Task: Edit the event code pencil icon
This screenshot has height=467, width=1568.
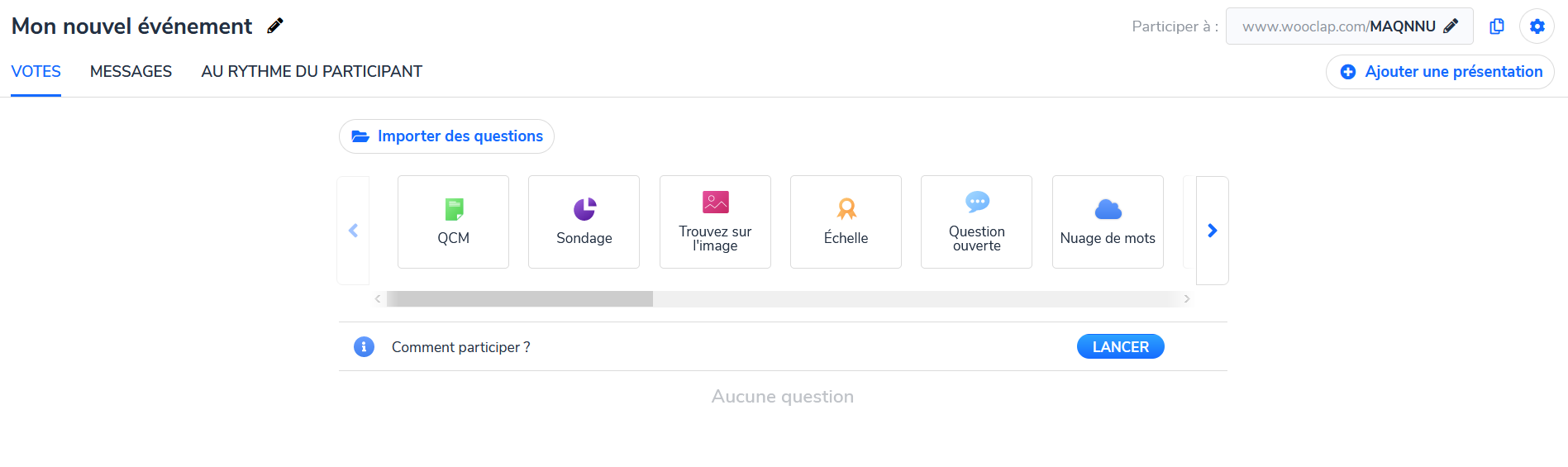Action: pos(1451,26)
